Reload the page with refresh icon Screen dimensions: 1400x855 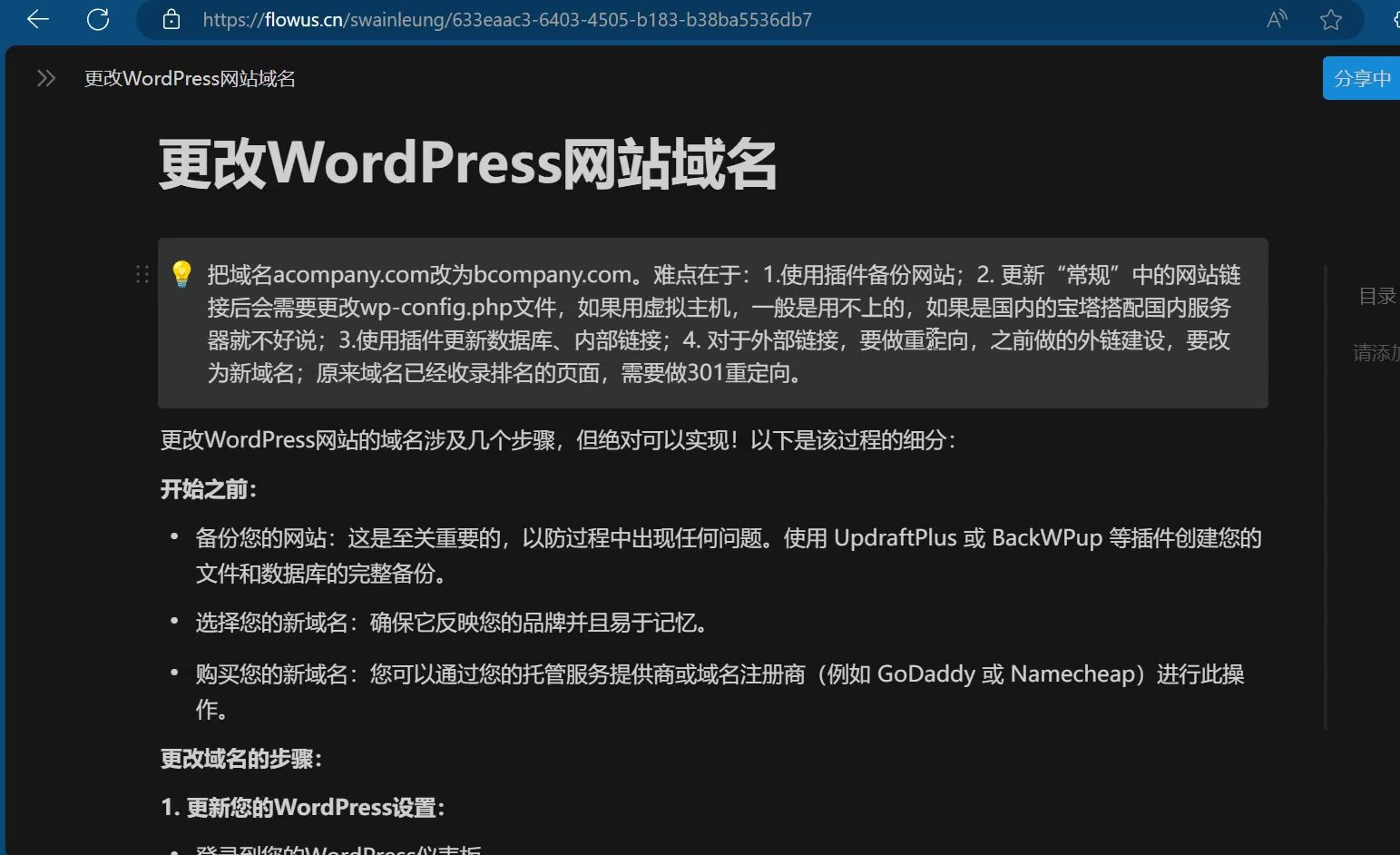pos(98,19)
